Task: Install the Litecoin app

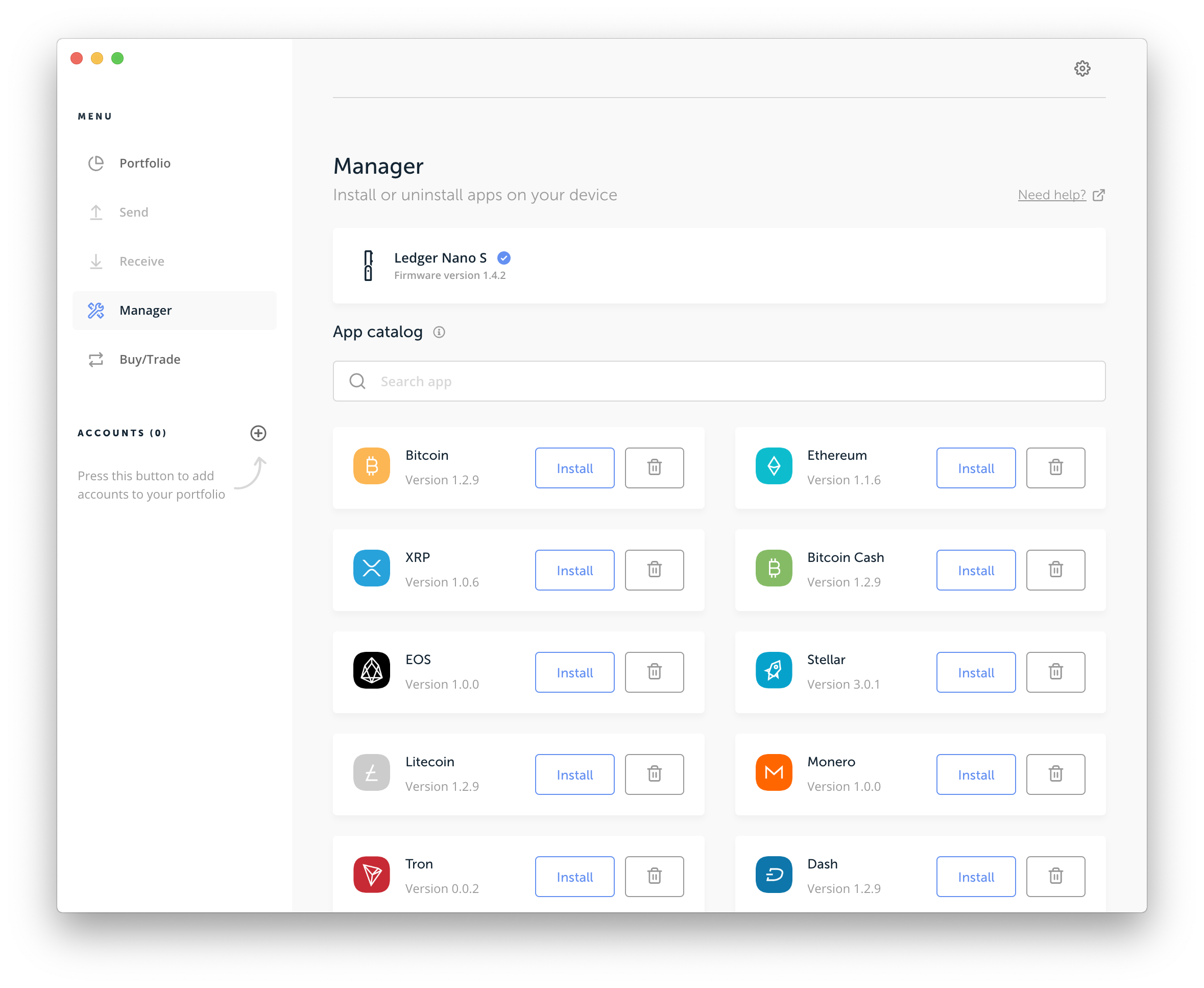Action: coord(574,774)
